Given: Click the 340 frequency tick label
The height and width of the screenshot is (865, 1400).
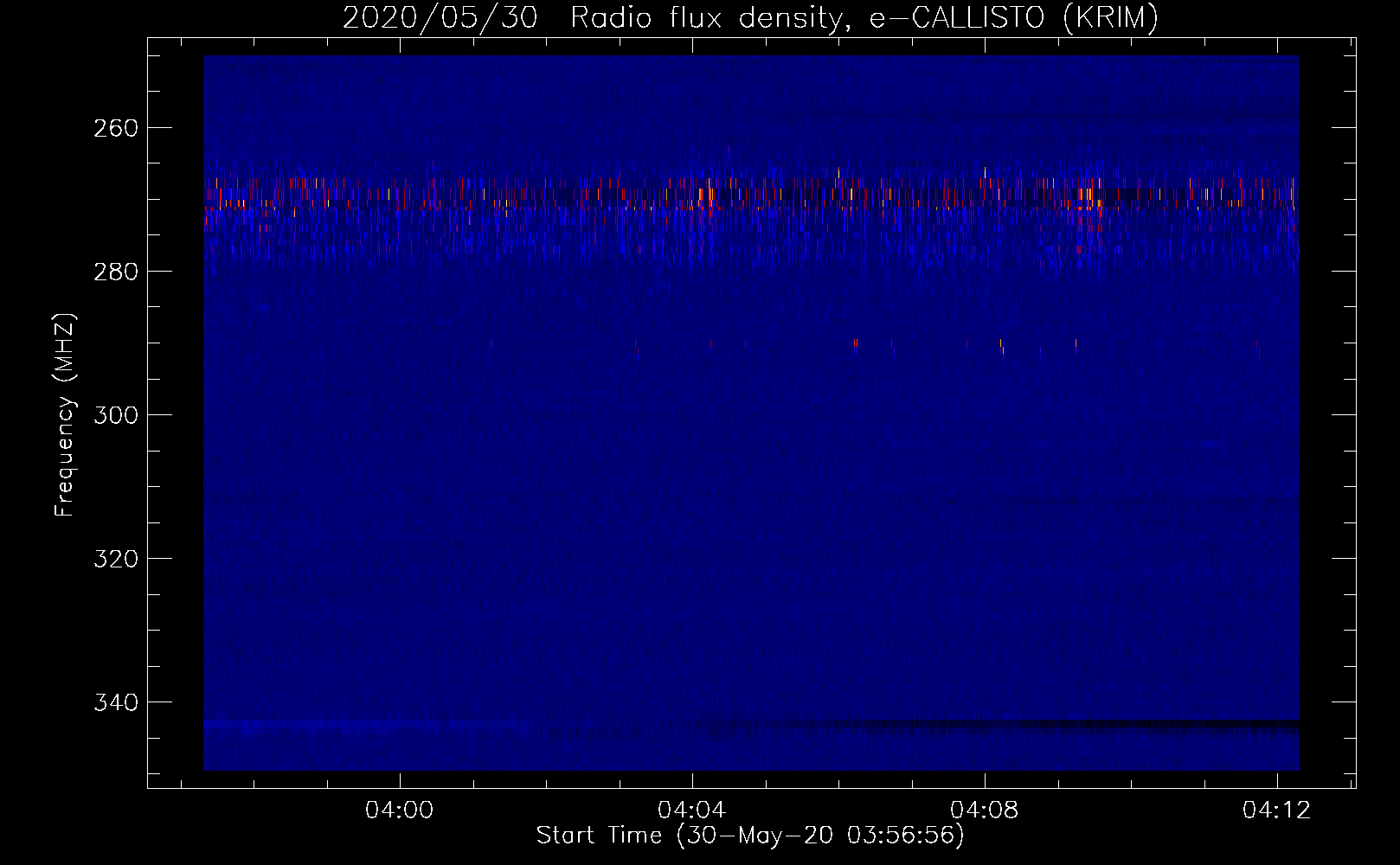Looking at the screenshot, I should click(115, 702).
